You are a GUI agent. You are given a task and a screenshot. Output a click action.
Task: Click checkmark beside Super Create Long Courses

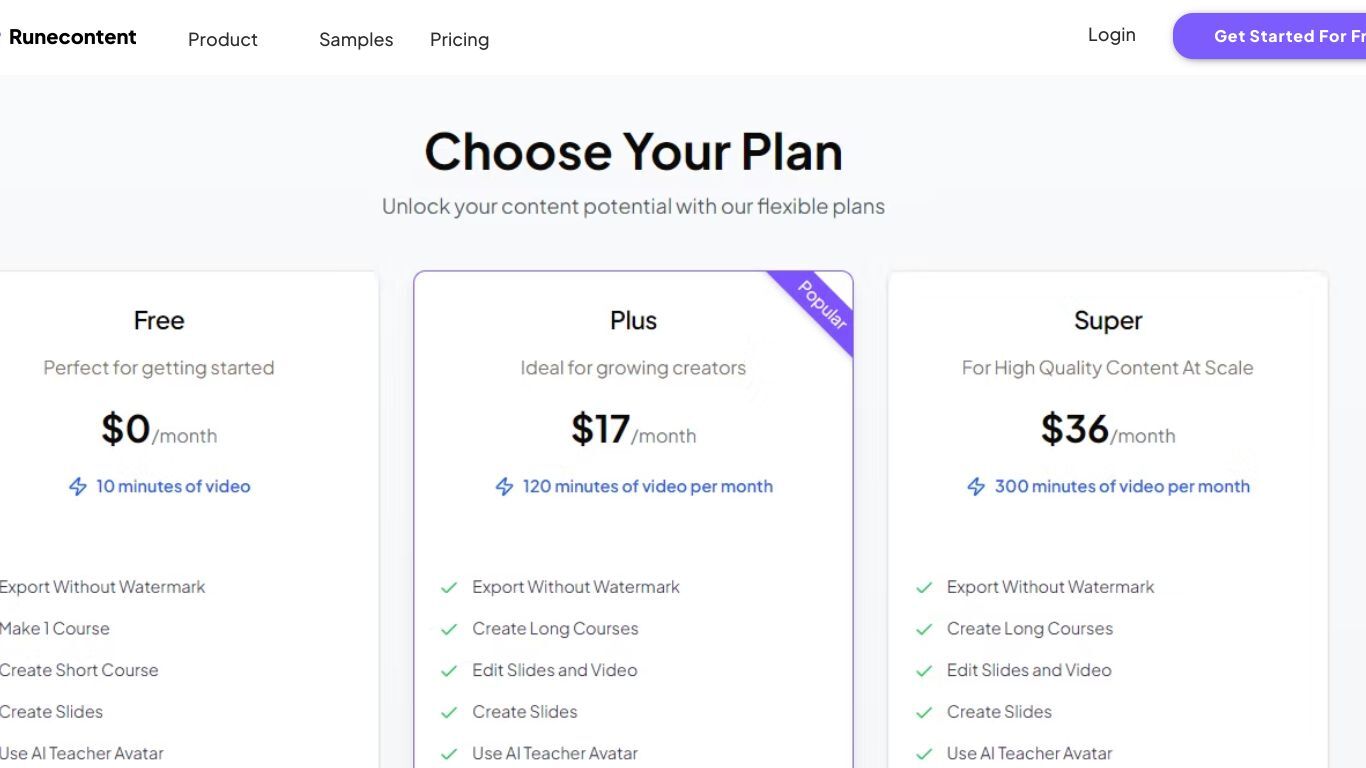pyautogui.click(x=924, y=629)
